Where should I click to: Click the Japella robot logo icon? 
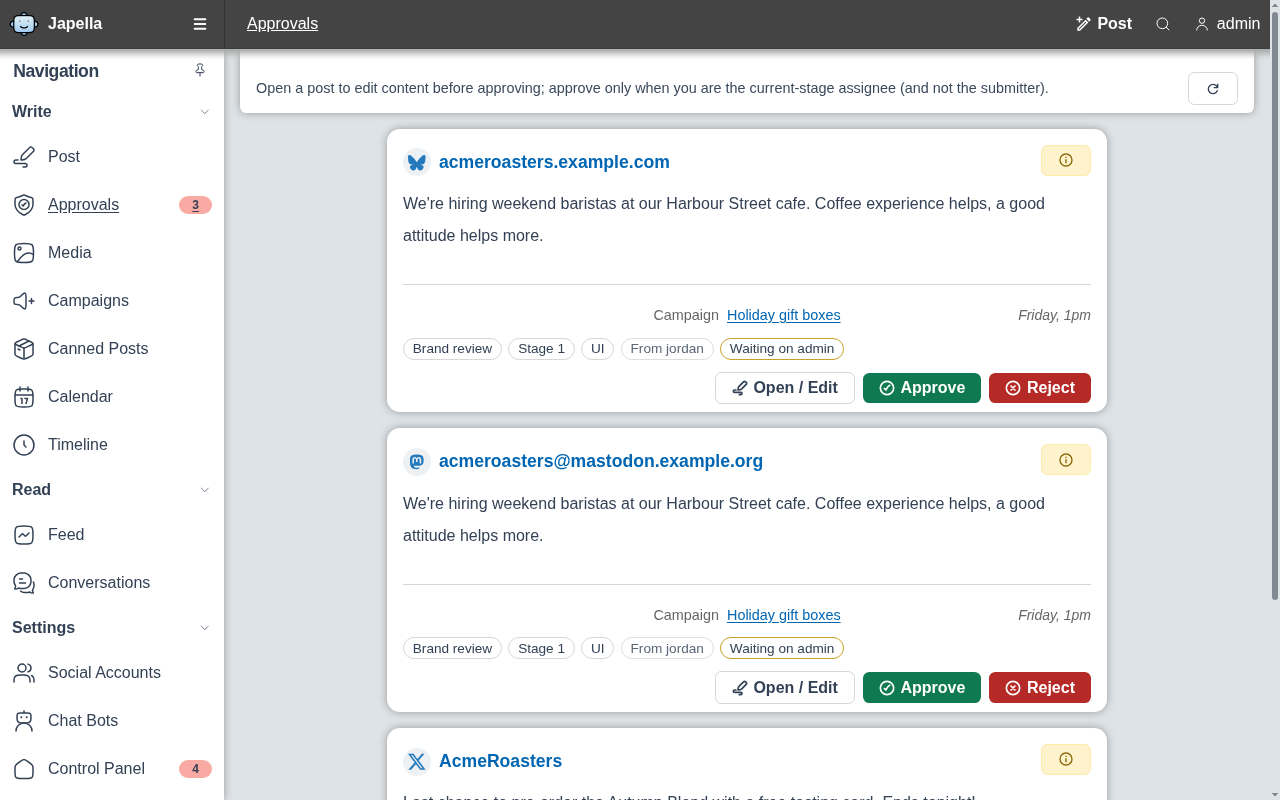coord(24,24)
